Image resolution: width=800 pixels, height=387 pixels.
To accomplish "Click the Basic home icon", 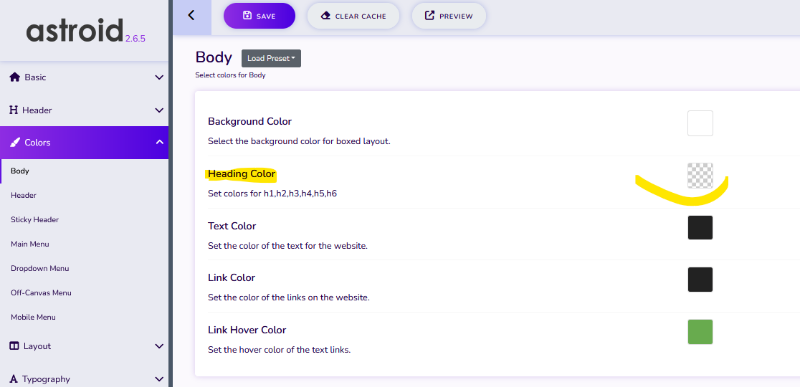I will click(x=15, y=77).
